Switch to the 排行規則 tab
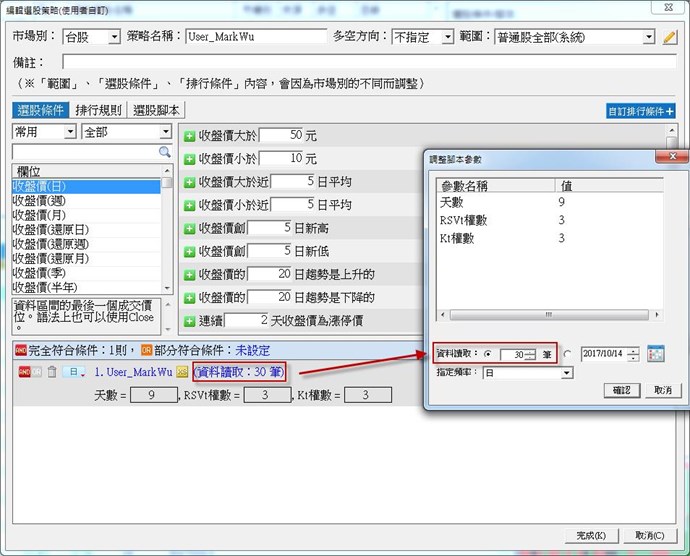Viewport: 690px width, 556px height. (99, 111)
